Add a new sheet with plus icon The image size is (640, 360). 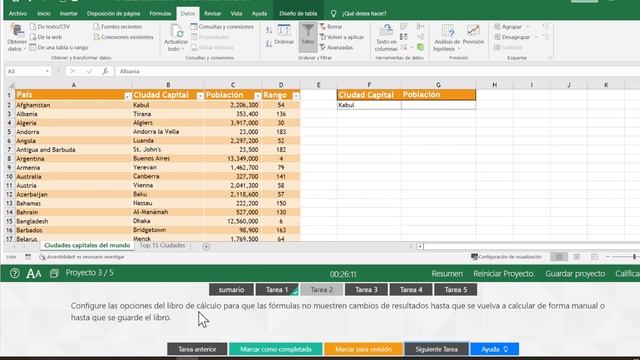(206, 246)
